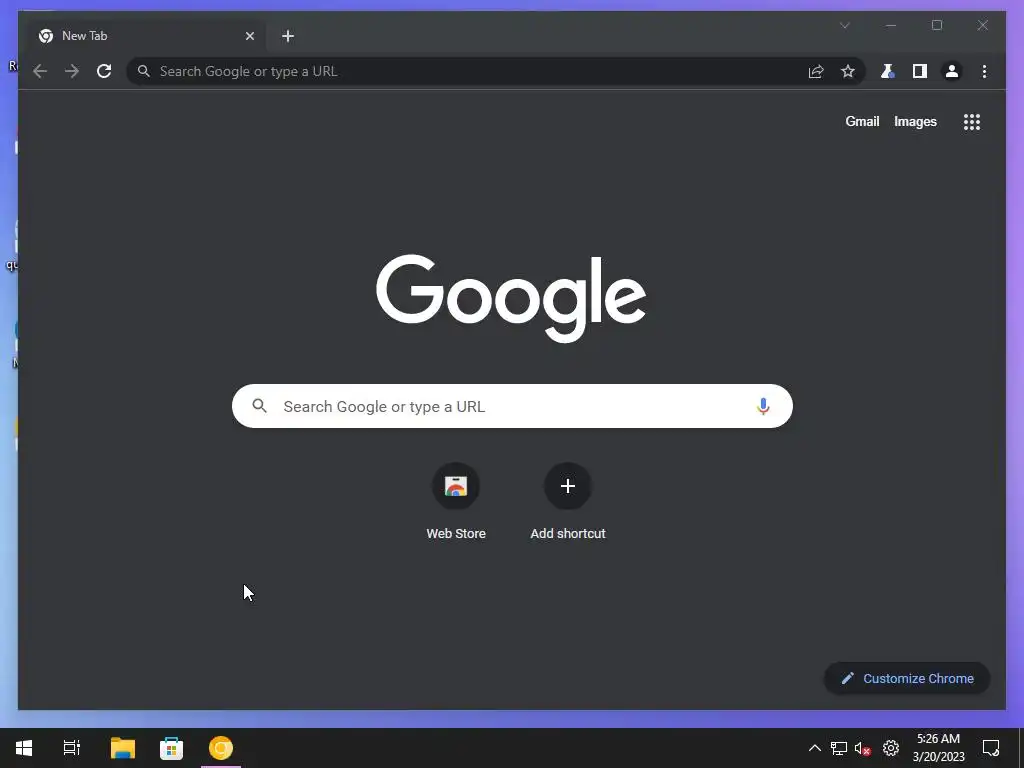Click the Chrome Canary taskbar icon
This screenshot has height=768, width=1024.
coord(221,748)
